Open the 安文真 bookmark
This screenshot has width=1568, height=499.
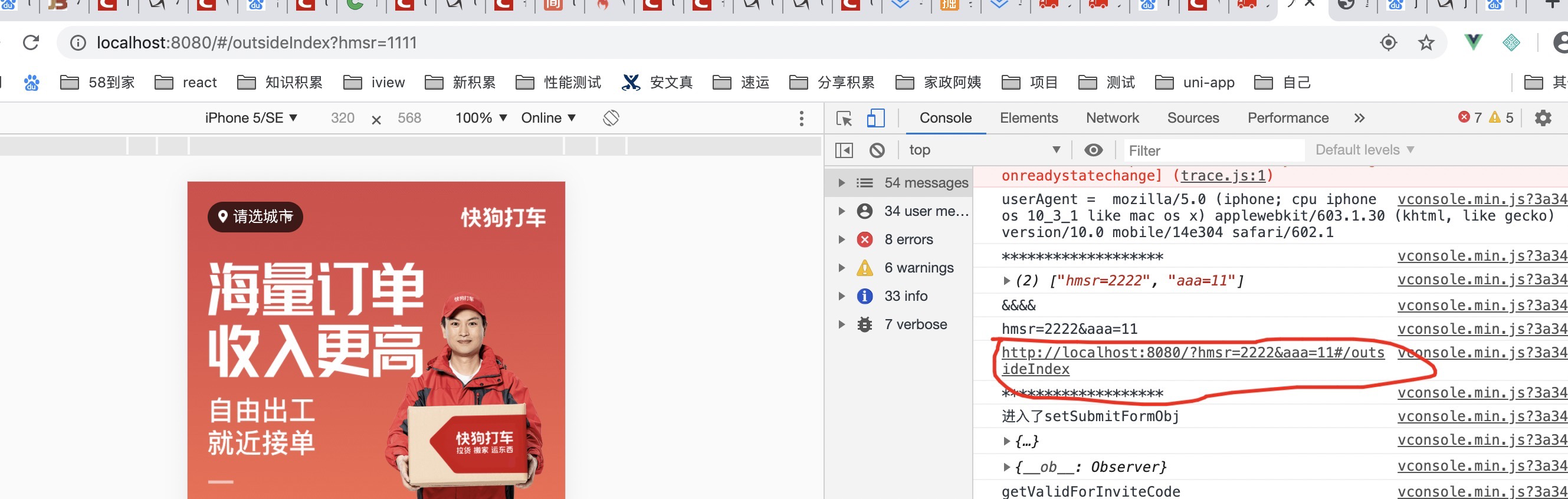[657, 82]
